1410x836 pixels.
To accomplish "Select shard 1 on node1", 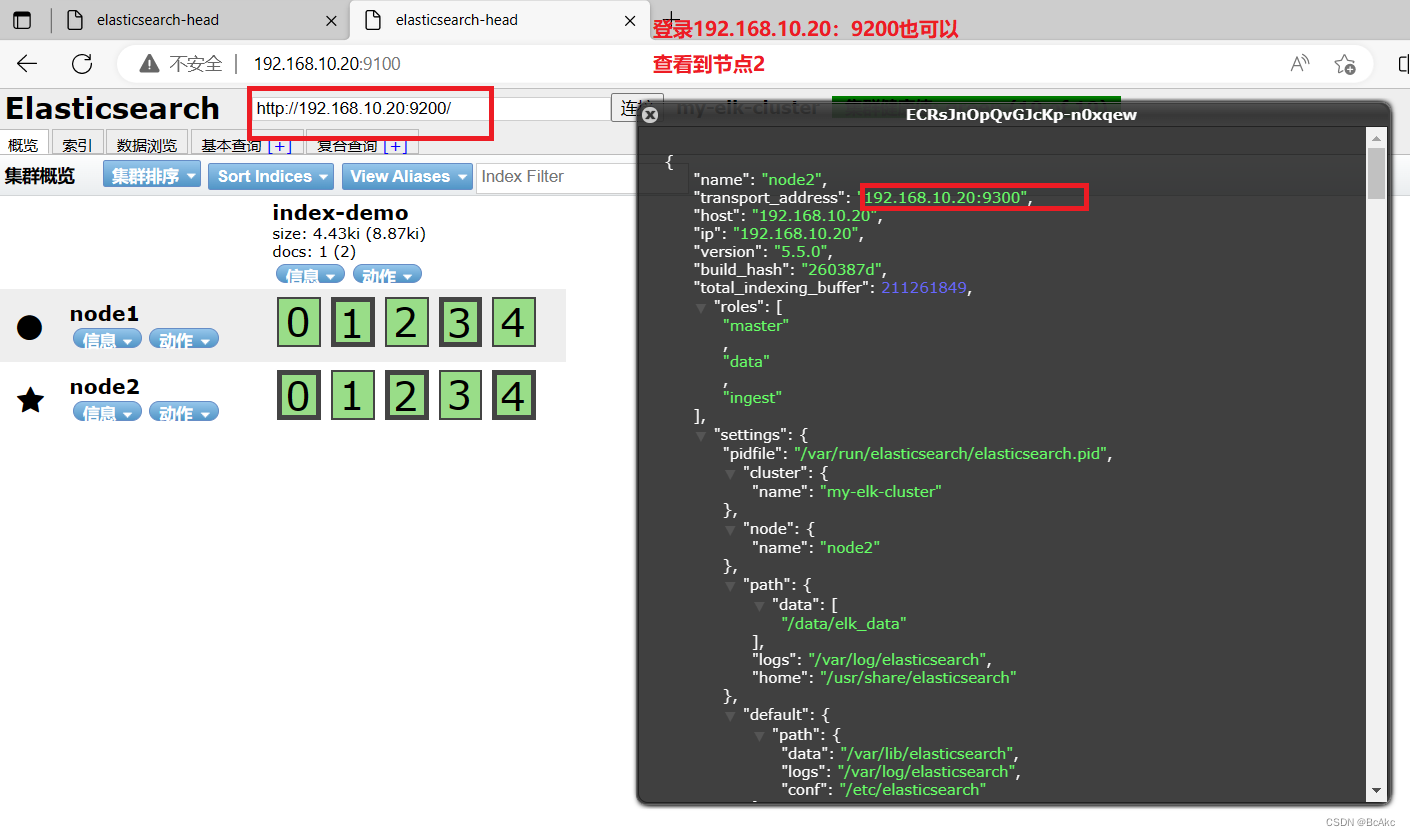I will pyautogui.click(x=351, y=323).
